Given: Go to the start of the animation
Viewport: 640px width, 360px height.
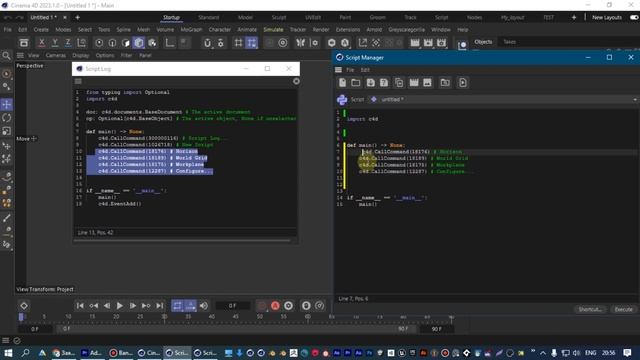Looking at the screenshot, I should click(80, 306).
